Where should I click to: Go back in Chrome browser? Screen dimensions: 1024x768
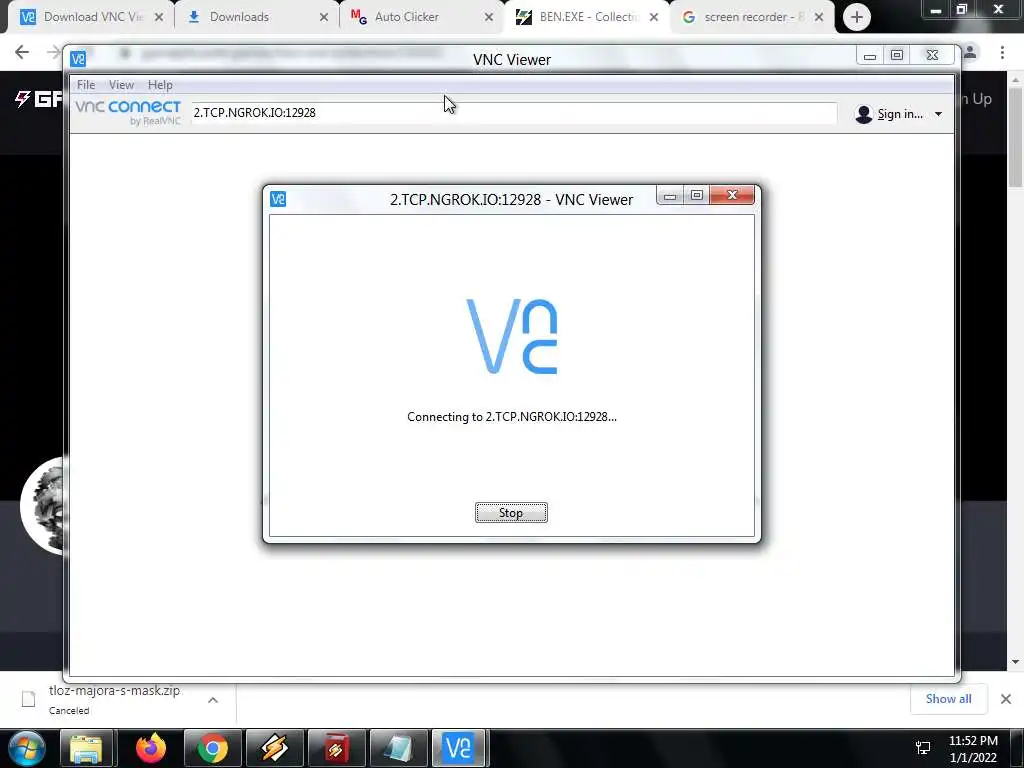(22, 52)
